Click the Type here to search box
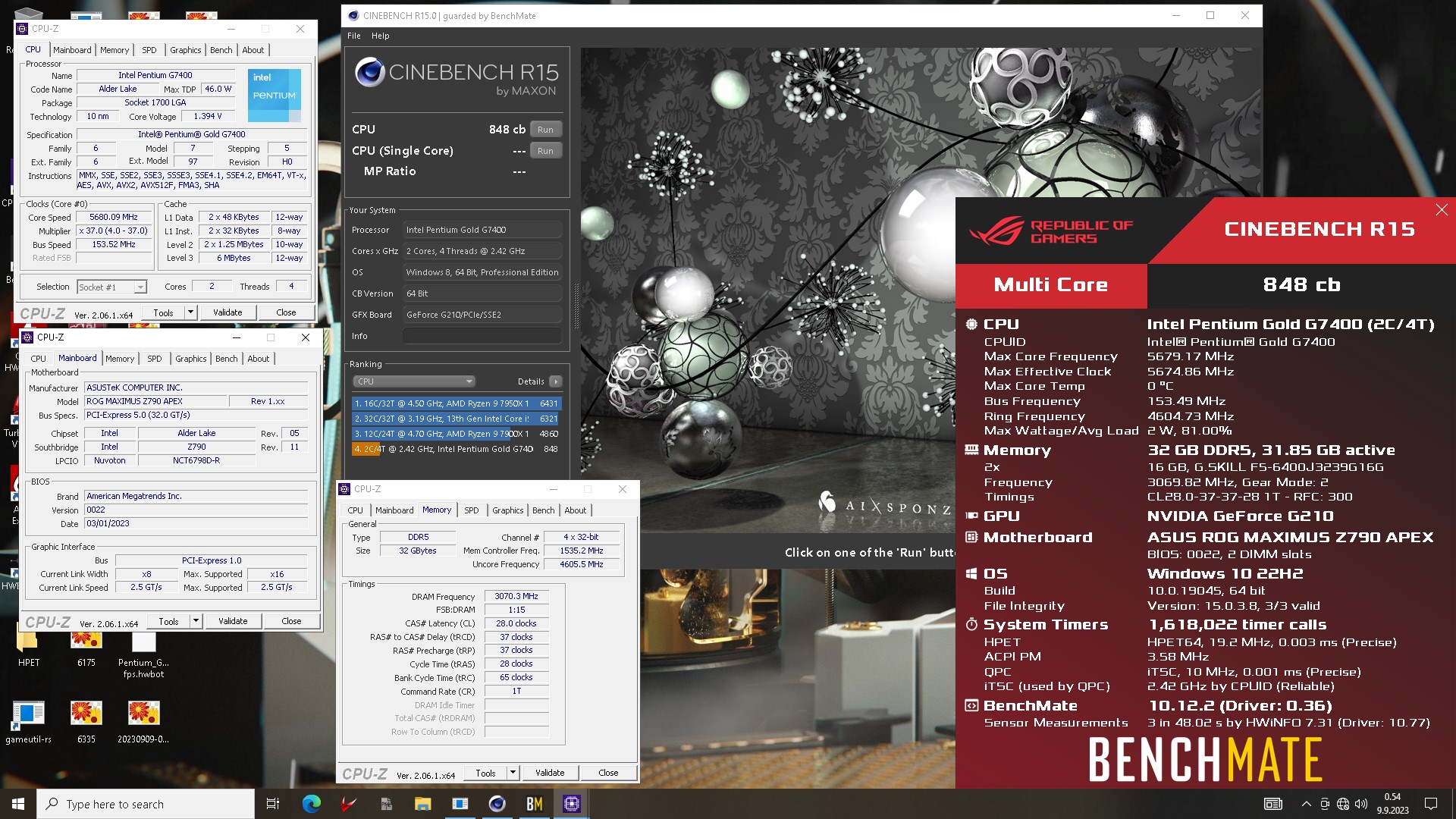 146,804
